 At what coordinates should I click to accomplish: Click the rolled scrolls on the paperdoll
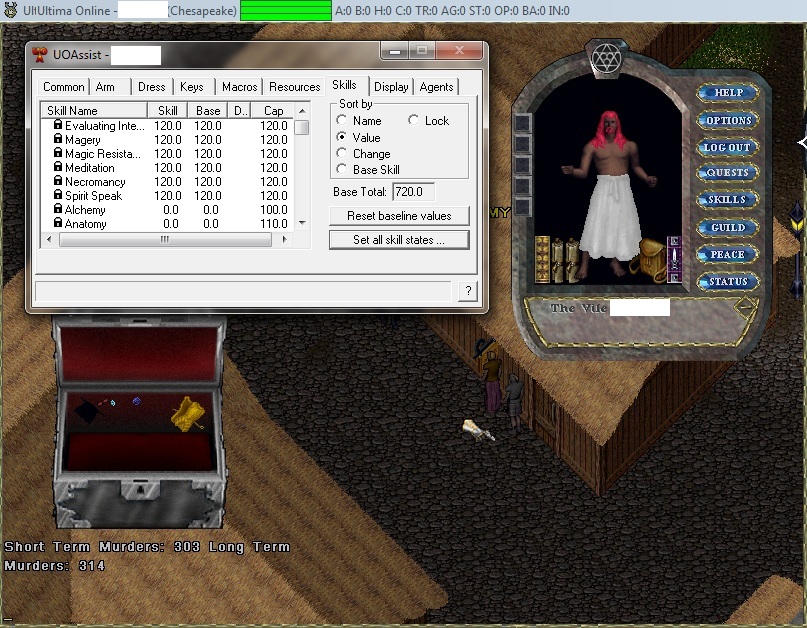click(x=565, y=261)
